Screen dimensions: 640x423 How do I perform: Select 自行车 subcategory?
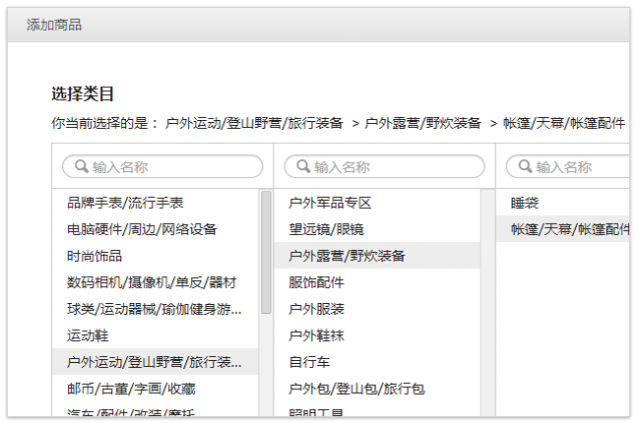point(310,361)
